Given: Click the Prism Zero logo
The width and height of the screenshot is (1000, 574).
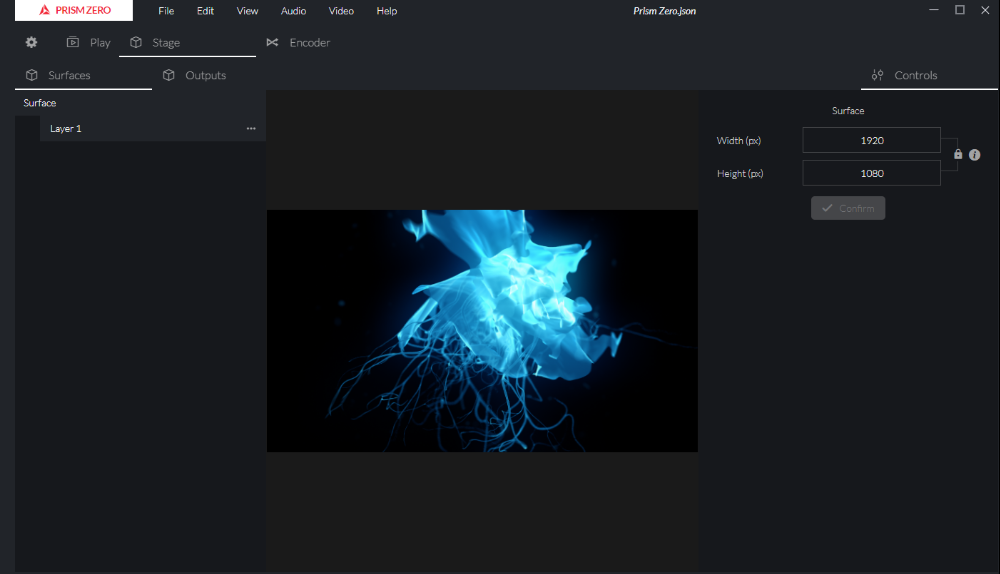Looking at the screenshot, I should click(74, 11).
